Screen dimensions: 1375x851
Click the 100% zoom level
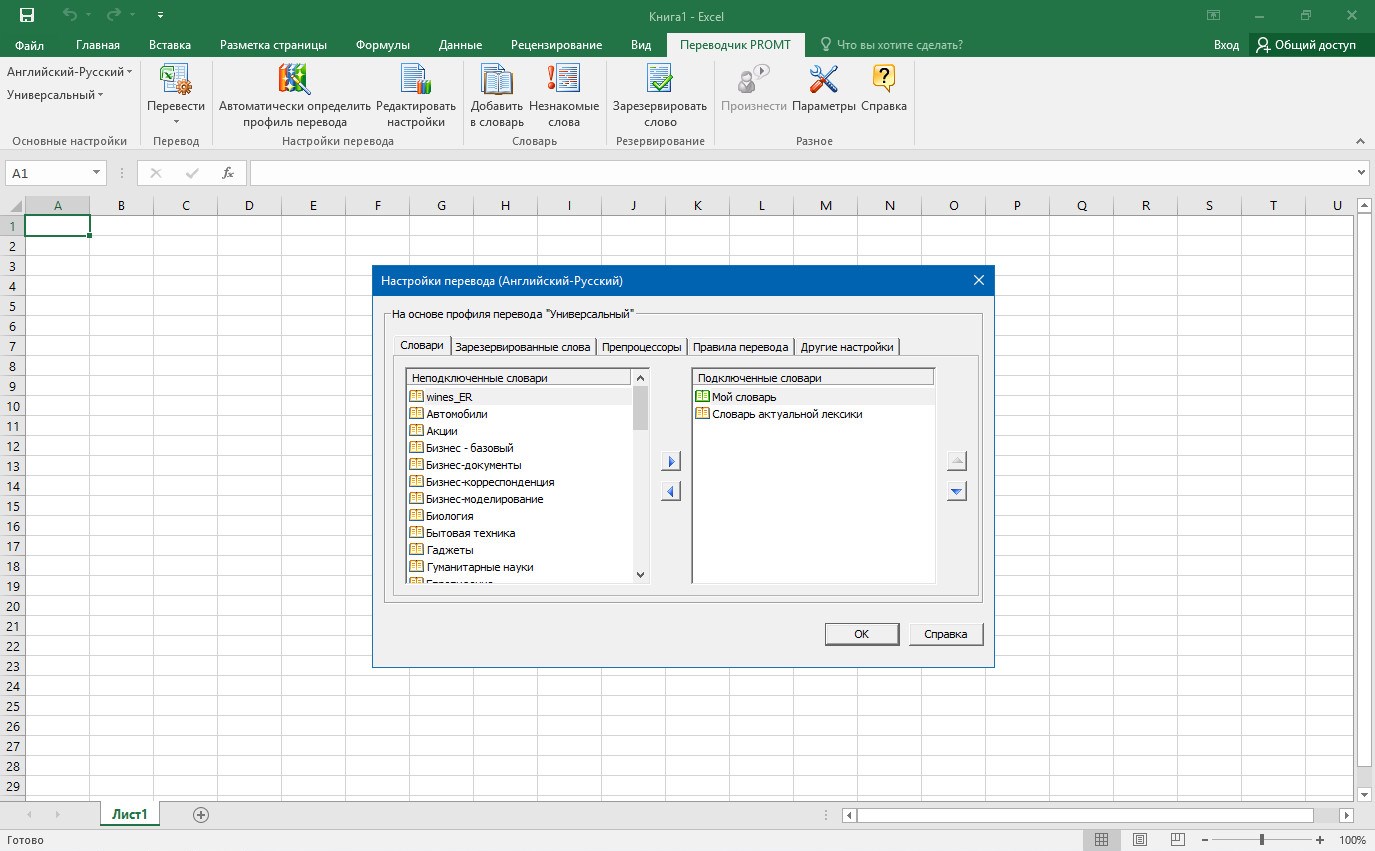[x=1352, y=840]
